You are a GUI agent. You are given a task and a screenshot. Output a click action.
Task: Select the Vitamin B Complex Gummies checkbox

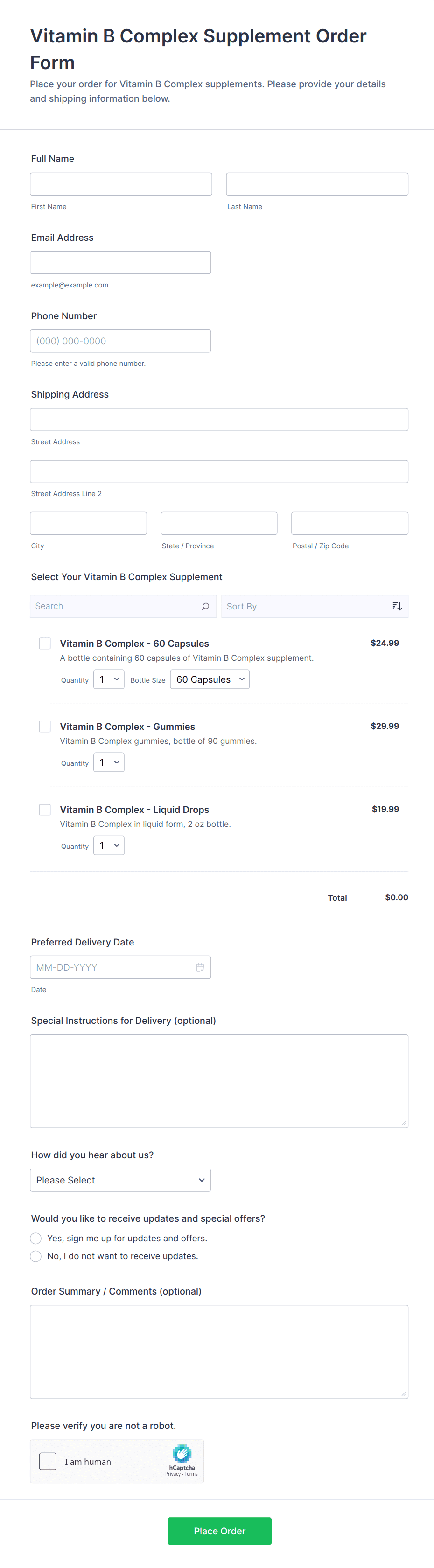pyautogui.click(x=45, y=726)
